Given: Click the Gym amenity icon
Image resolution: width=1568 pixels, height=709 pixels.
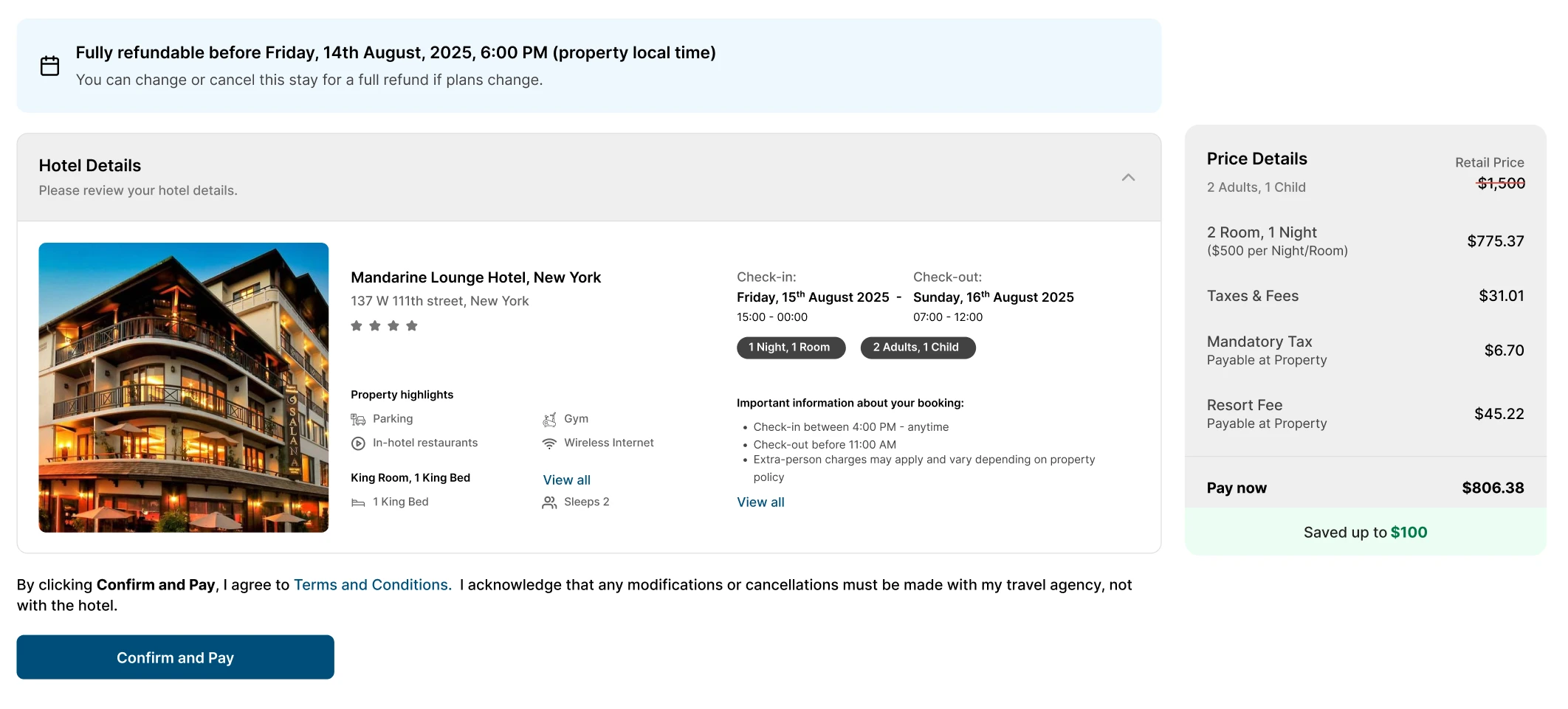Looking at the screenshot, I should 549,419.
